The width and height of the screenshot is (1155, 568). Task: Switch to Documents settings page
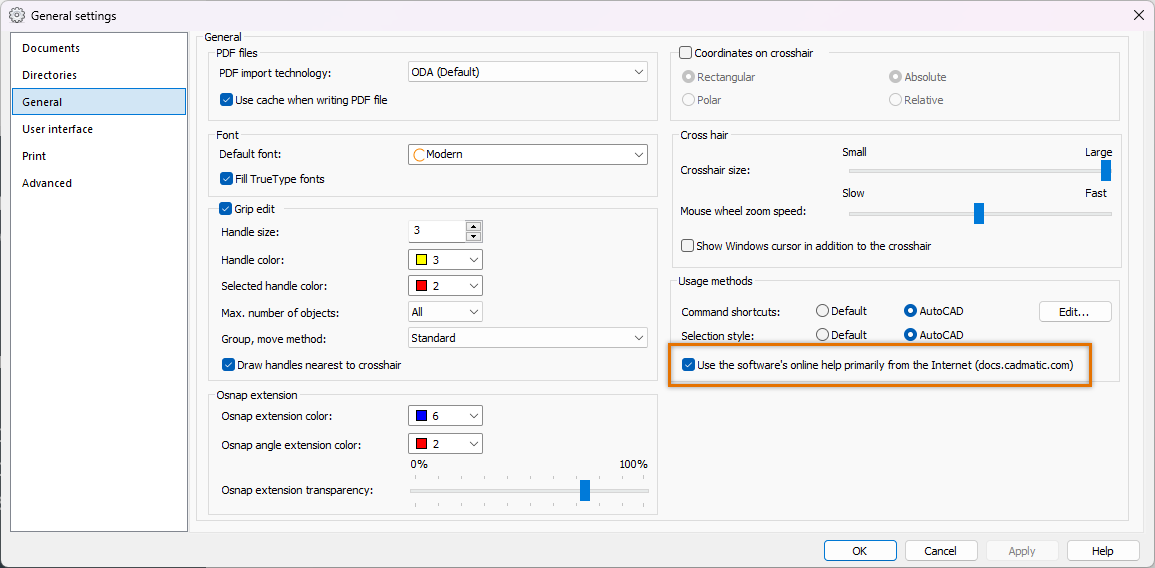click(51, 48)
